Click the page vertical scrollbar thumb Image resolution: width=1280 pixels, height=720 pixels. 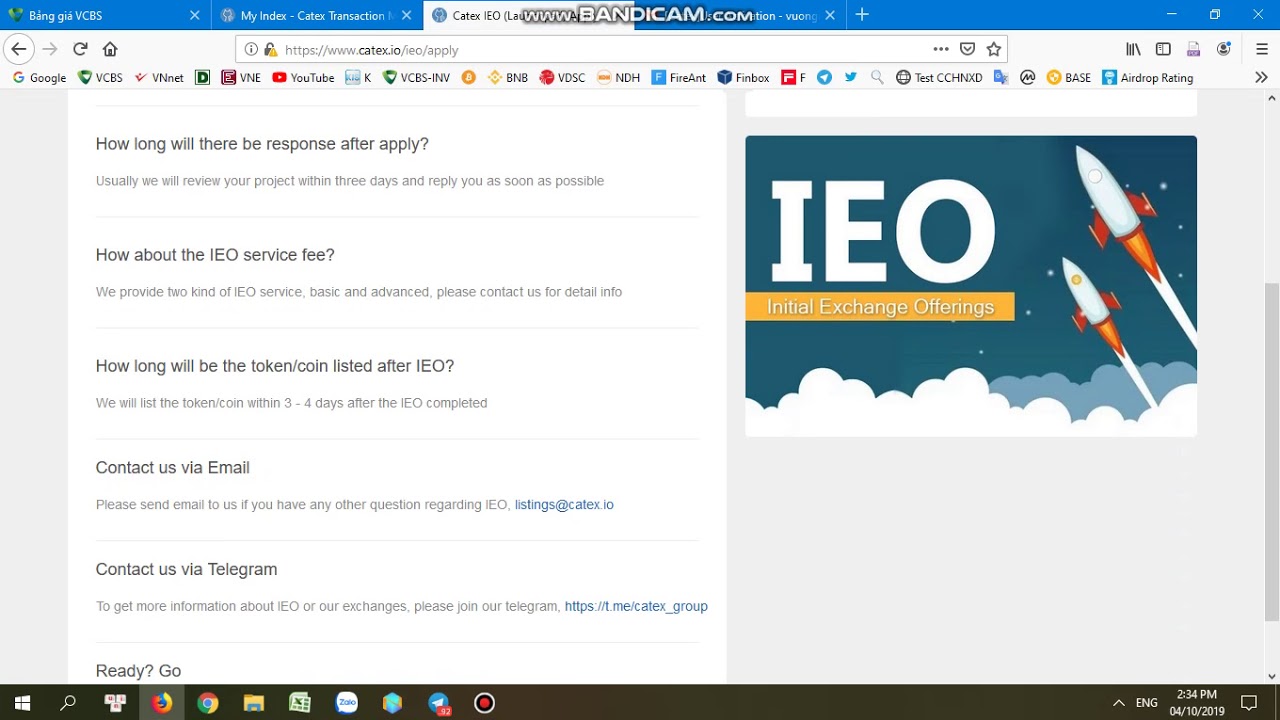(x=1272, y=452)
